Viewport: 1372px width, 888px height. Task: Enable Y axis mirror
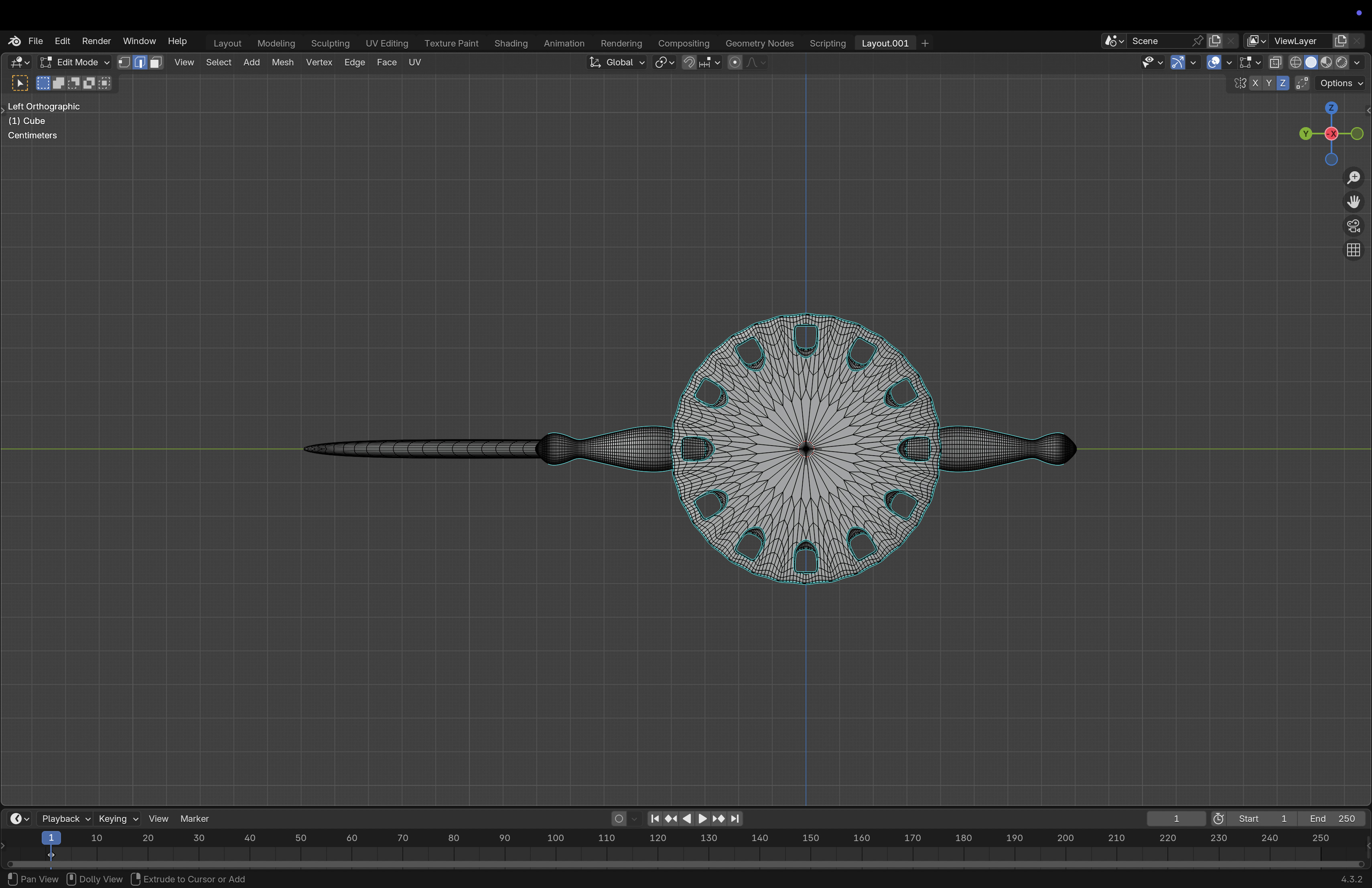tap(1269, 83)
